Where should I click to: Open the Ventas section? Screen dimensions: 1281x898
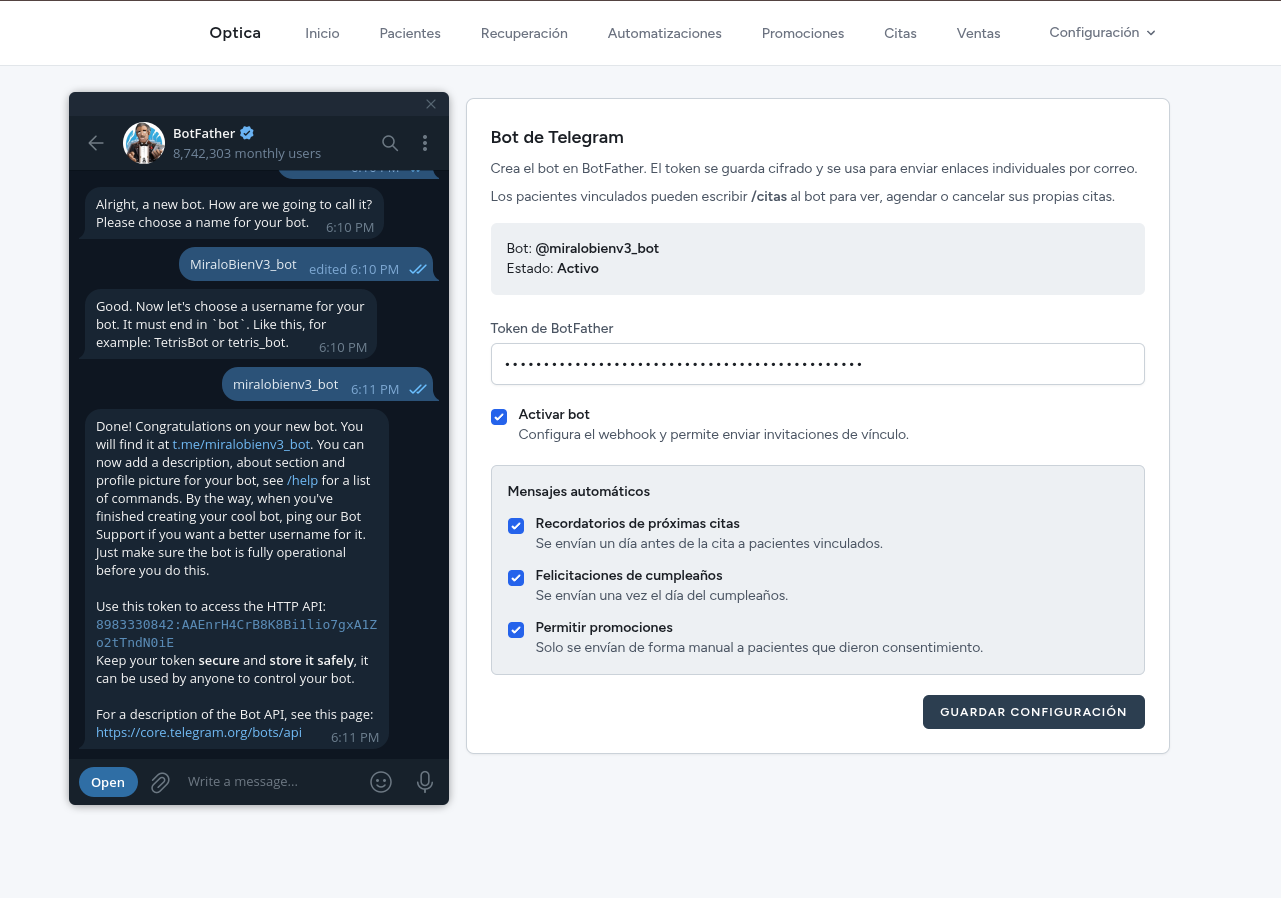click(x=978, y=33)
